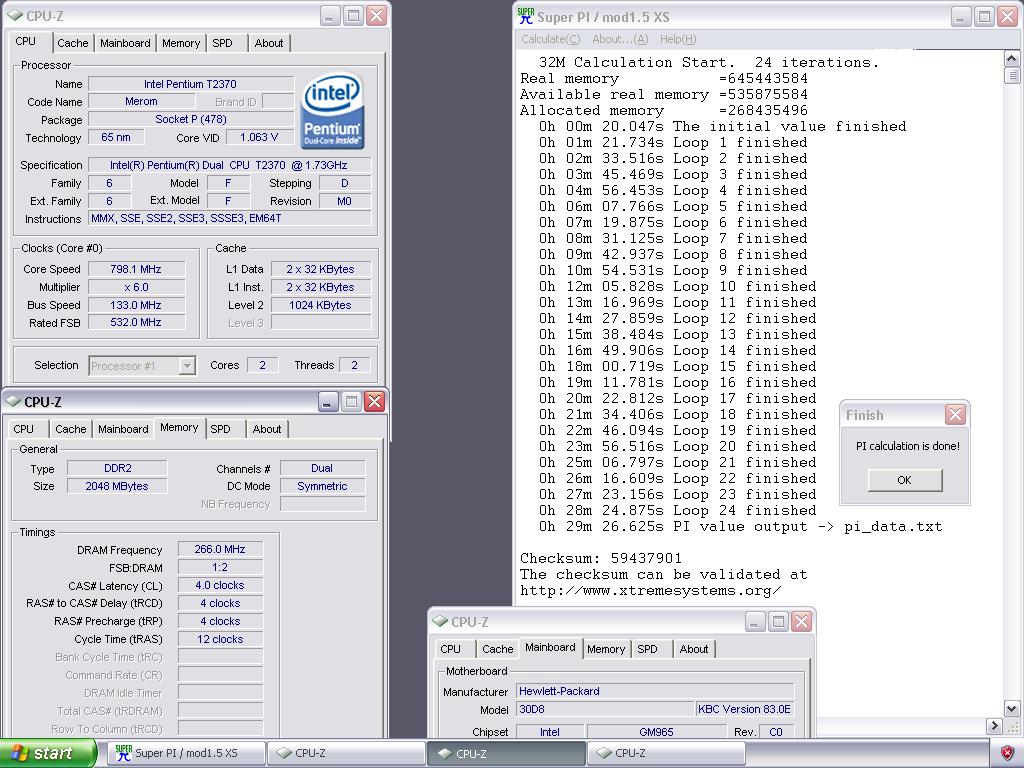Switch to CPU tab in Memory CPU-Z window
The image size is (1024, 768).
point(24,429)
